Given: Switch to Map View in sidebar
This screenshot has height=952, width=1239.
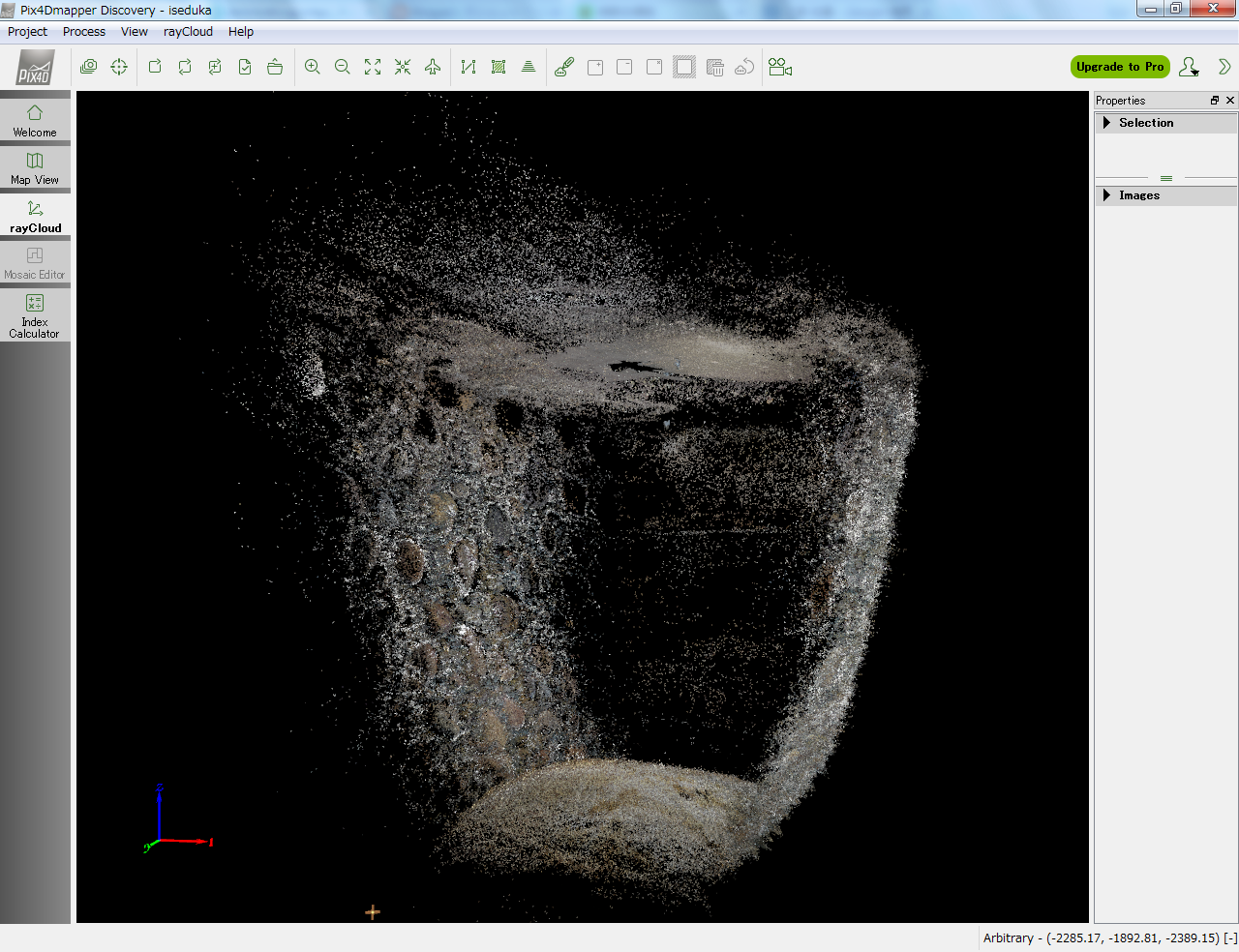Looking at the screenshot, I should (x=35, y=168).
